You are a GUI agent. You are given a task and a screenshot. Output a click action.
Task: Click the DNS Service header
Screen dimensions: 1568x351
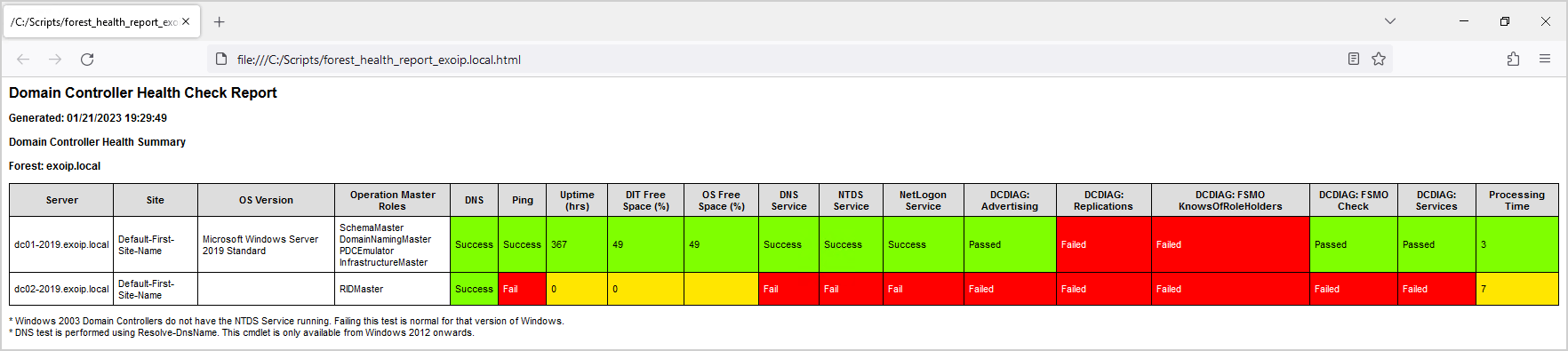tap(788, 200)
